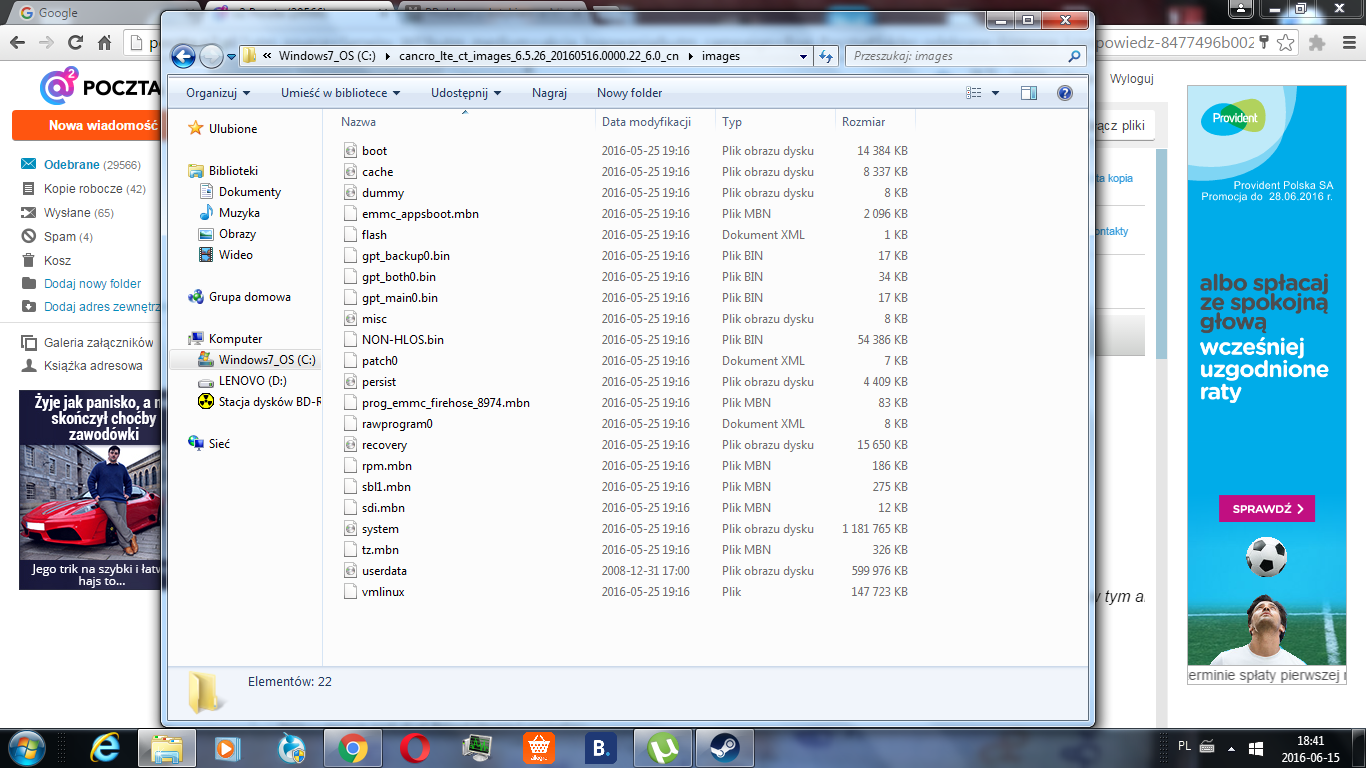1366x768 pixels.
Task: Click the Explorer back navigation arrow
Action: point(182,56)
